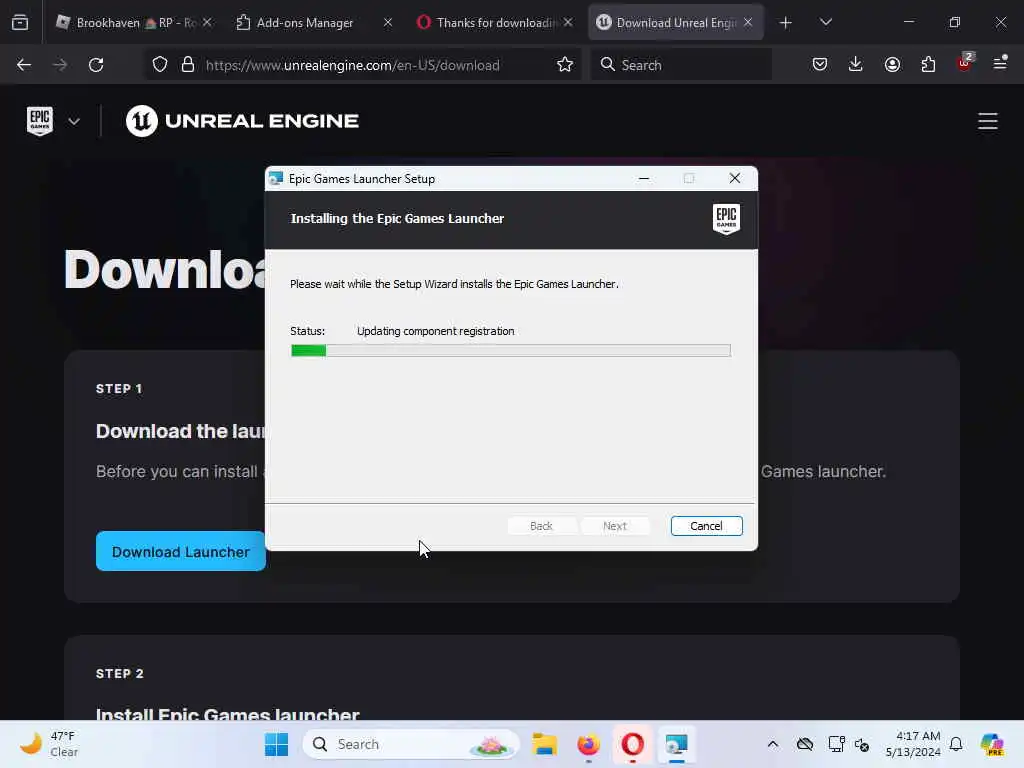Click the Epic Games shield logo in site header

pyautogui.click(x=40, y=121)
